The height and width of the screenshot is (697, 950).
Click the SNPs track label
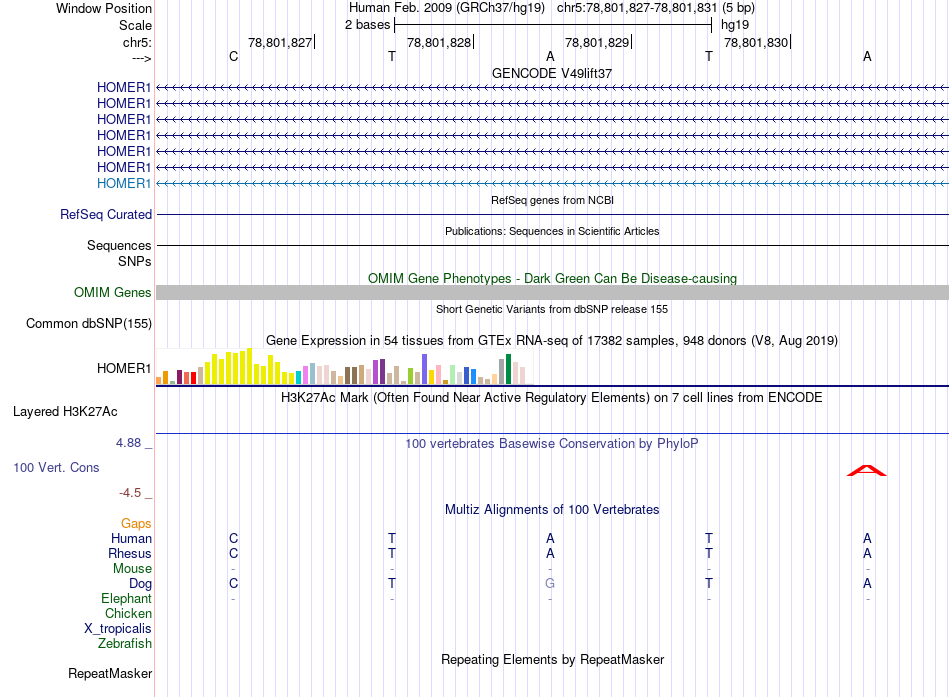tap(135, 261)
